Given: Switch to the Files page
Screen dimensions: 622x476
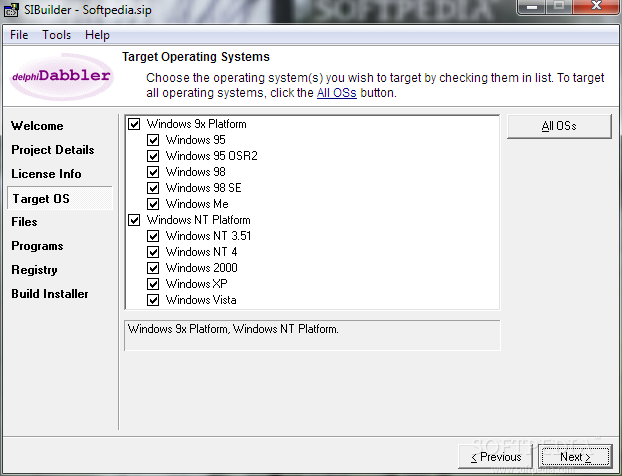Looking at the screenshot, I should point(24,222).
